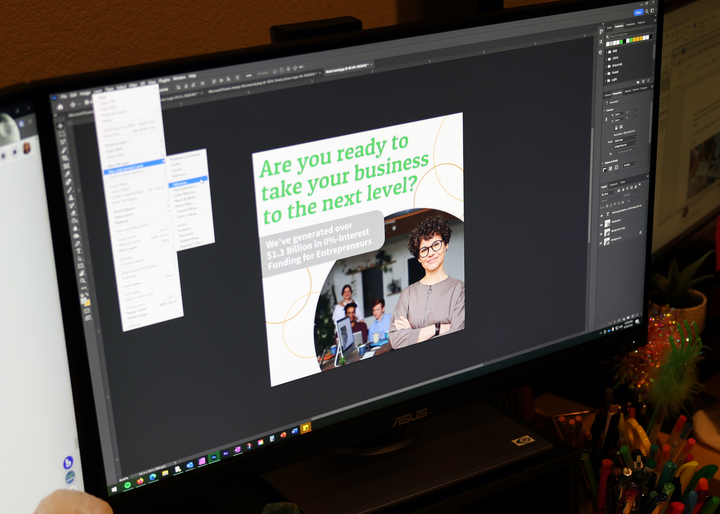Select the Lasso tool
Screen dimensions: 720x514
[63, 142]
